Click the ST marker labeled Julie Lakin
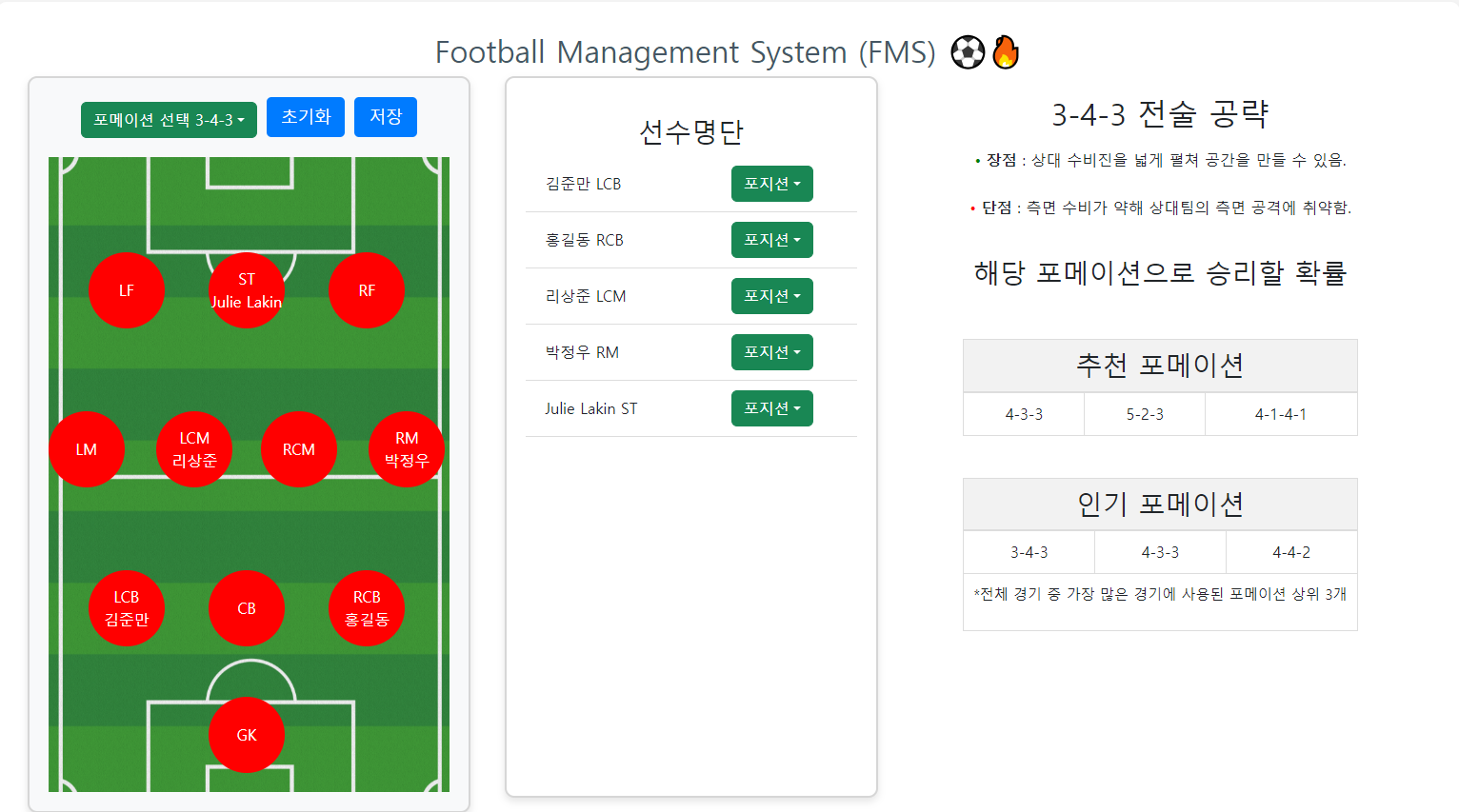Screen dimensions: 1459x812 point(247,289)
